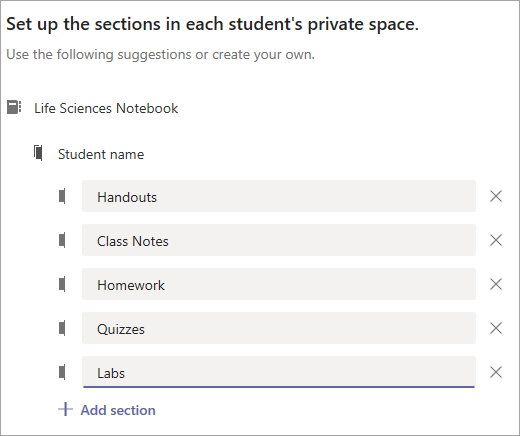The height and width of the screenshot is (436, 520).
Task: Remove the Handouts section
Action: [496, 196]
